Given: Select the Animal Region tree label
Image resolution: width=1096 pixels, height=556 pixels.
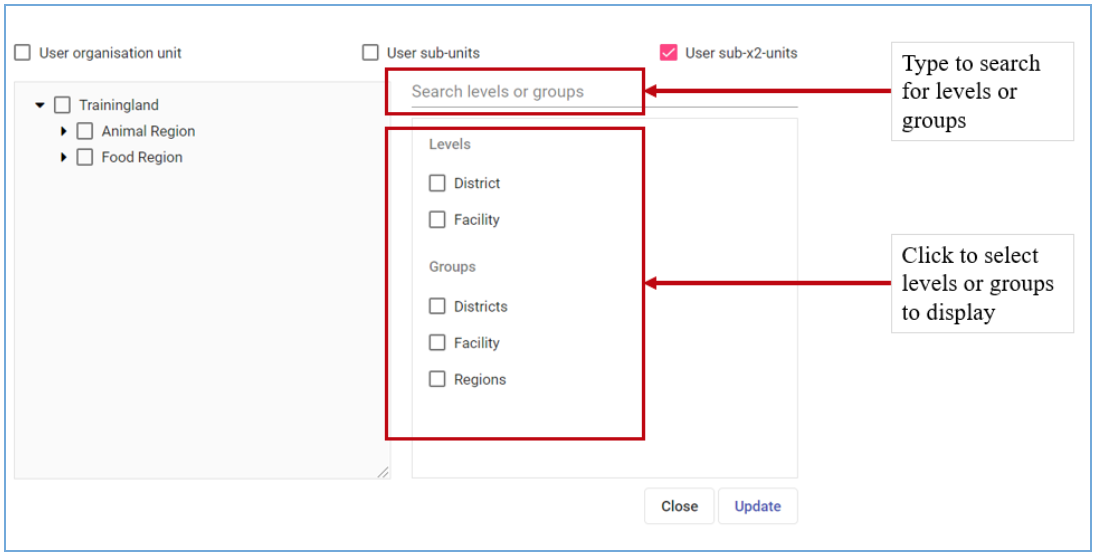Looking at the screenshot, I should (x=148, y=131).
